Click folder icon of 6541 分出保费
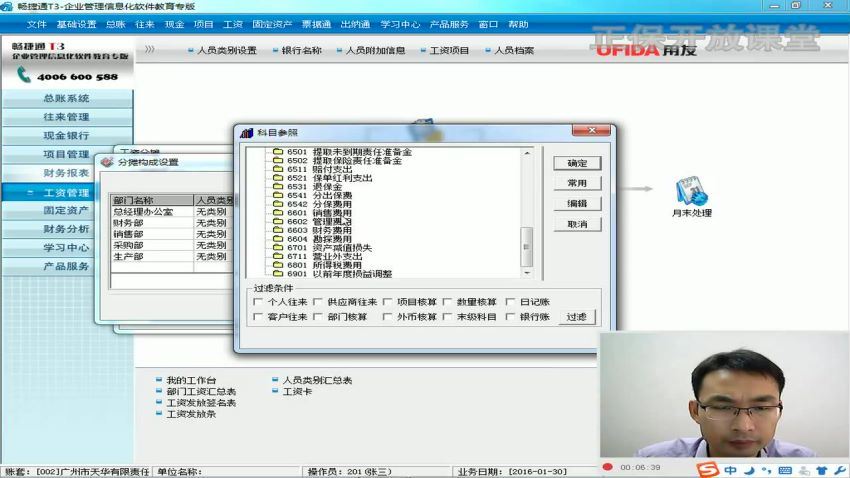The image size is (850, 478). tap(278, 195)
